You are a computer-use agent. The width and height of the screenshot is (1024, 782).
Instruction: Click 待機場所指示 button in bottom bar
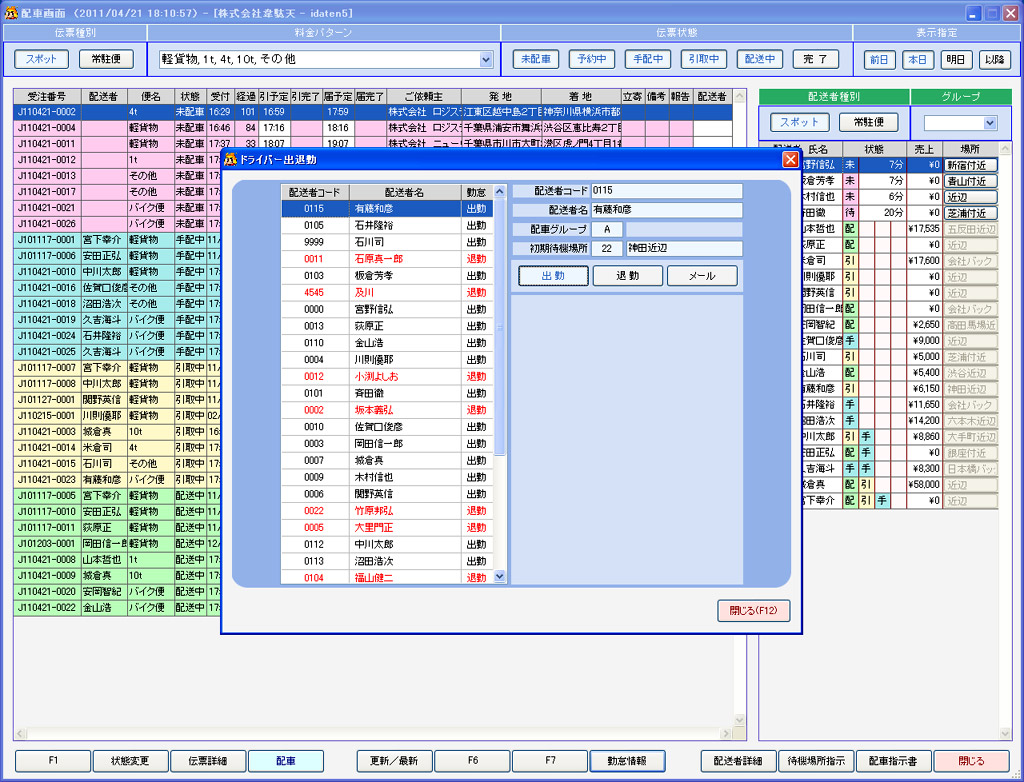[x=816, y=761]
